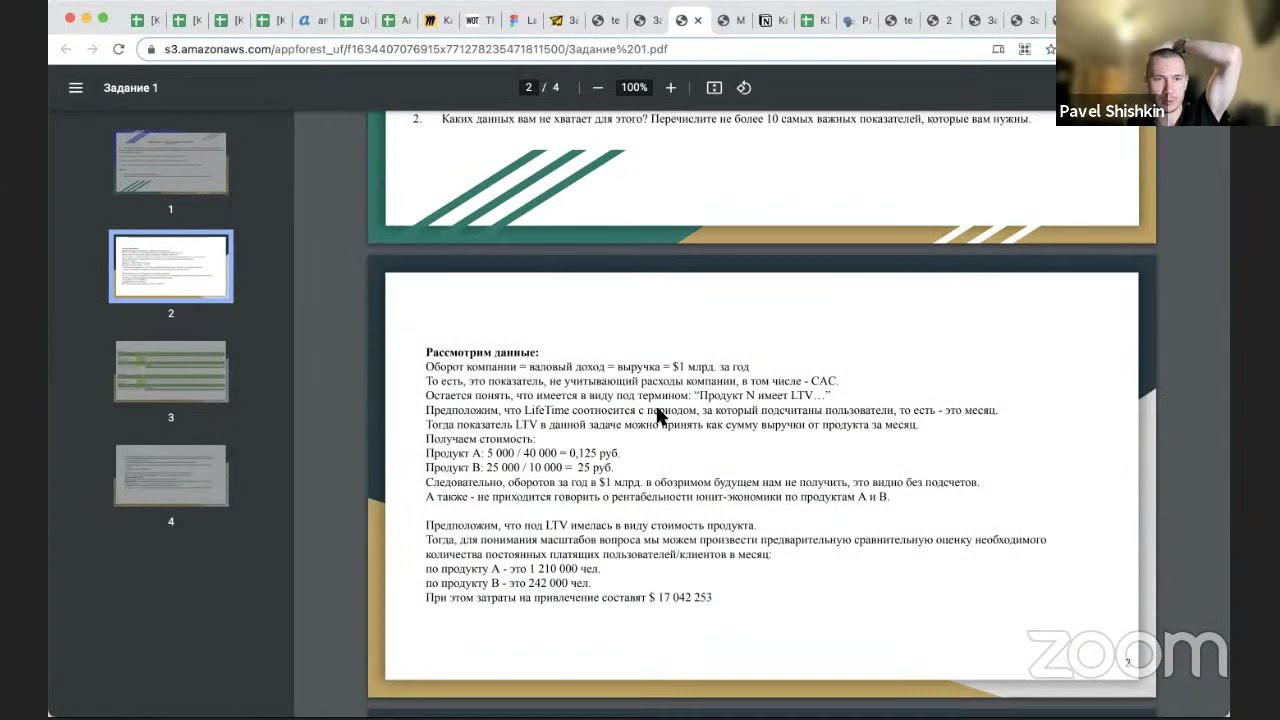Screen dimensions: 1280x720
Task: Click line 'по продукту B - это 242 000 чел.'
Action: point(508,583)
